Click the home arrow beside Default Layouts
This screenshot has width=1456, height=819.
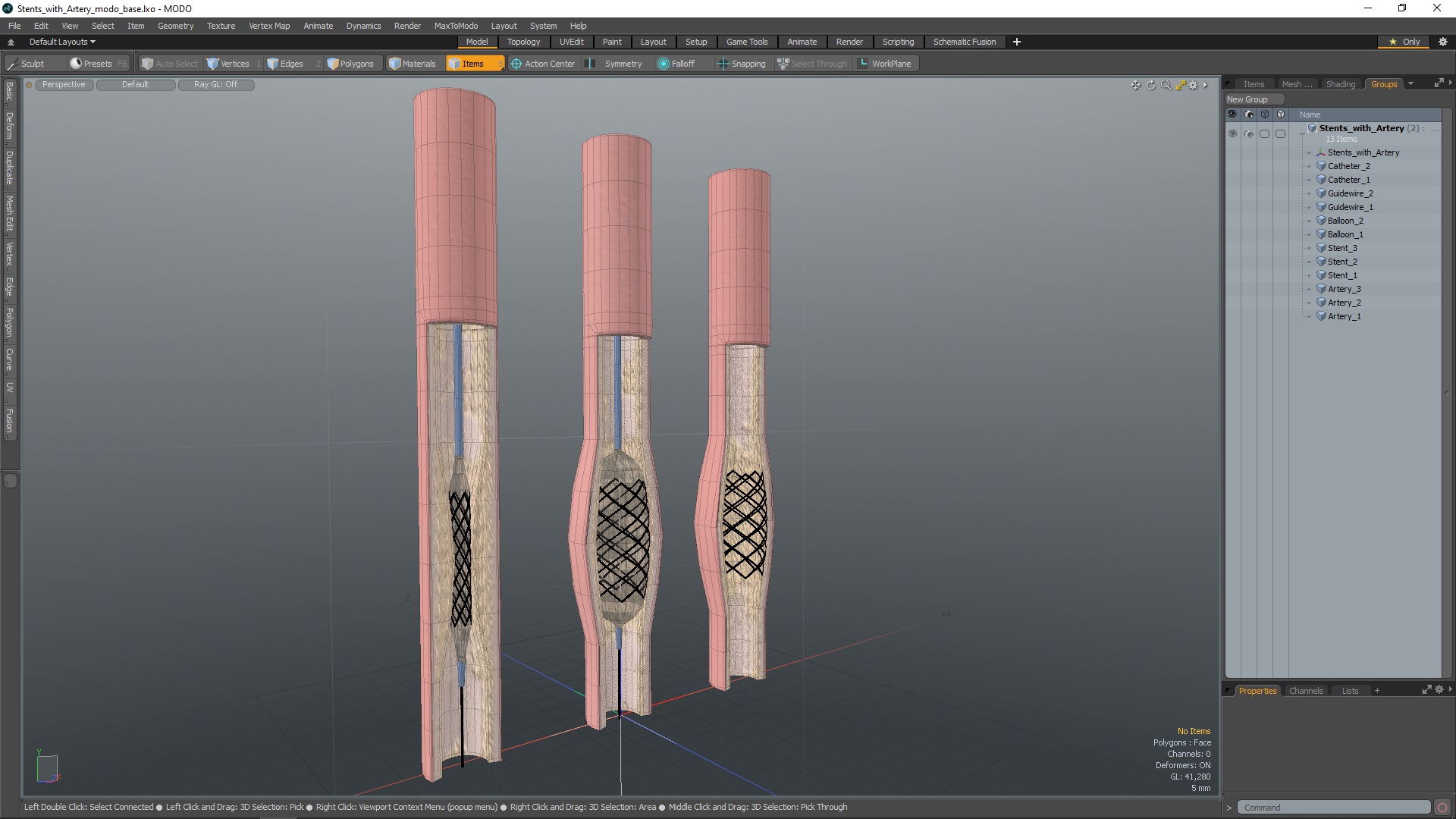(11, 42)
